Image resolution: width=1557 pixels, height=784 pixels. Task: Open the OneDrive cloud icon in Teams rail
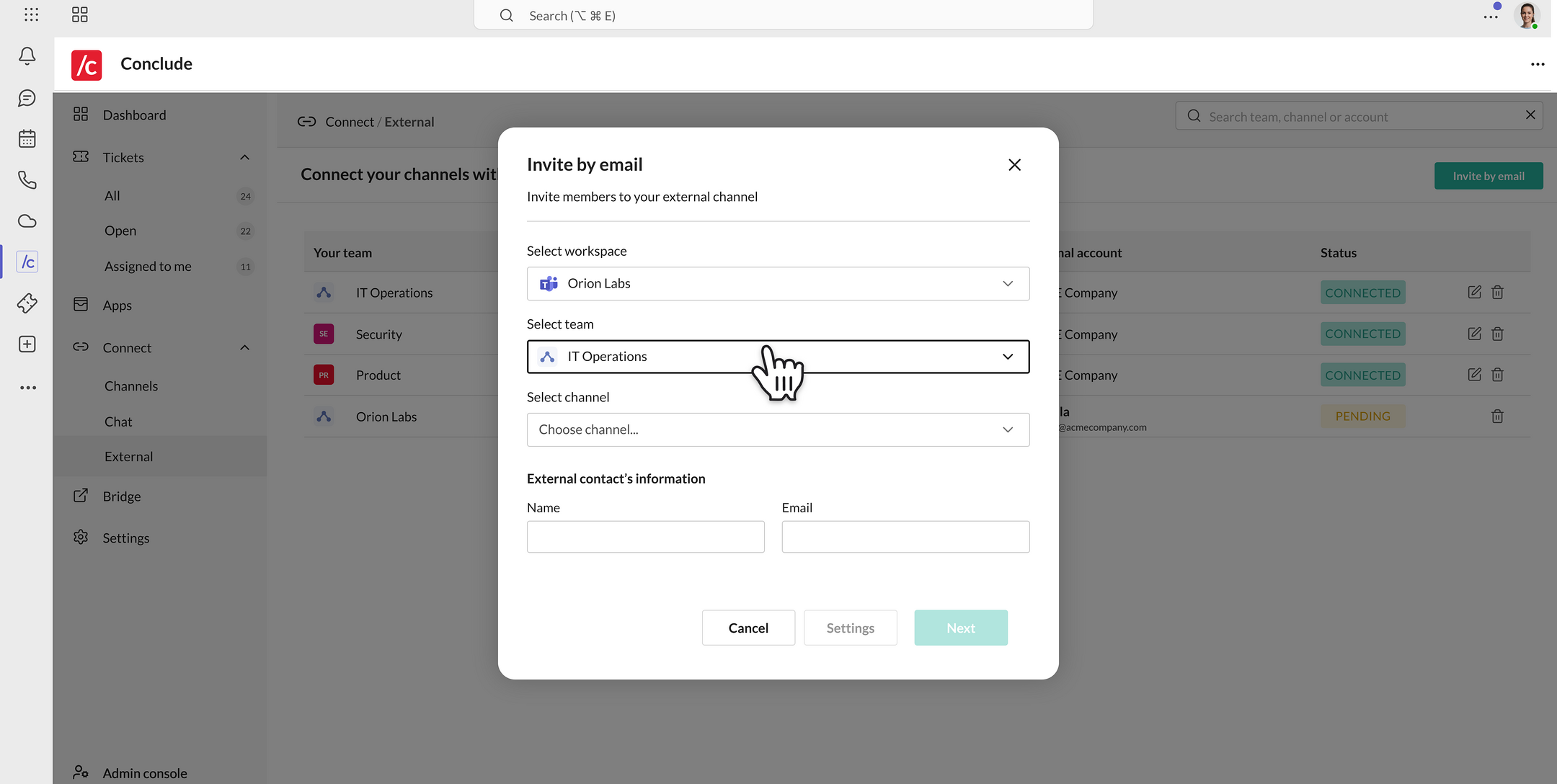pos(27,220)
